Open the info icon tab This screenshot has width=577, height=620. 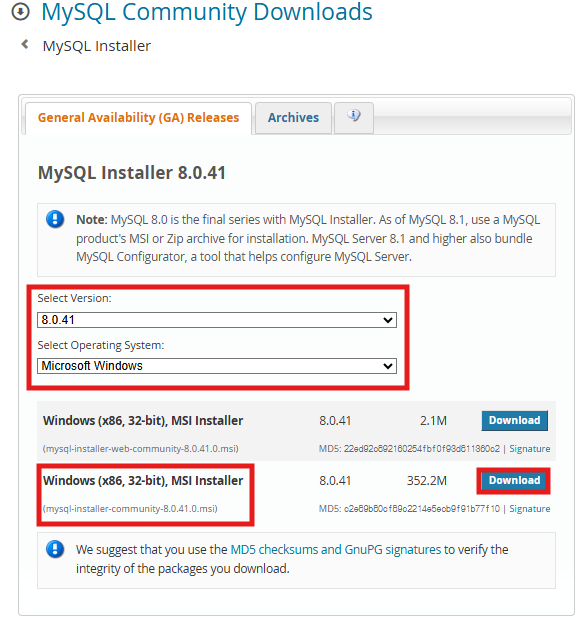(x=354, y=117)
